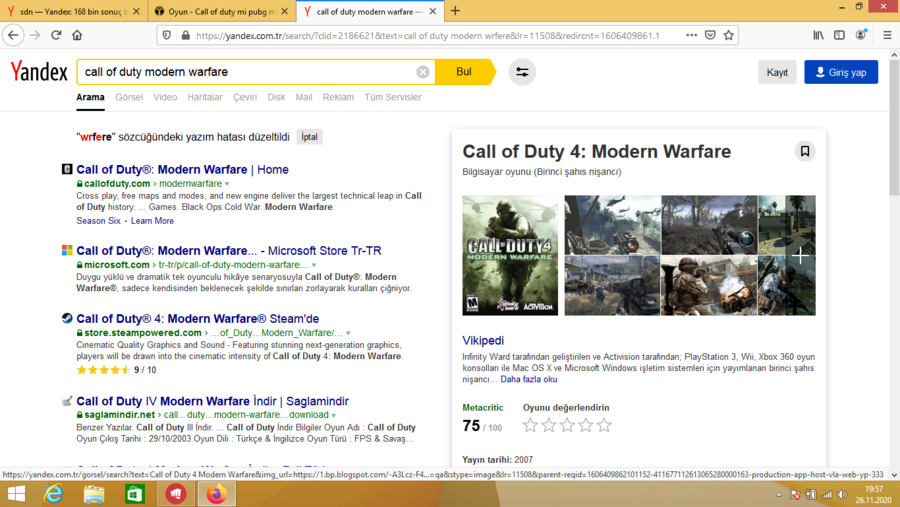Viewport: 900px width, 507px height.
Task: Open the Steam'de search result
Action: 197,319
